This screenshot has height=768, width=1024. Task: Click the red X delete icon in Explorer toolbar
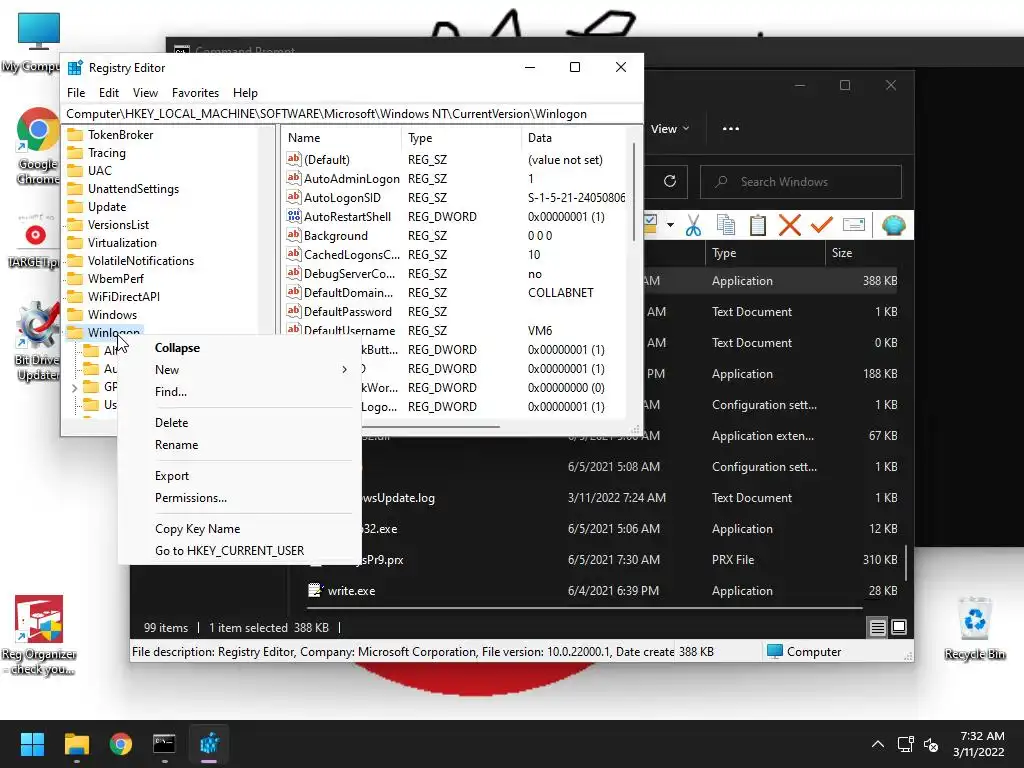(790, 225)
